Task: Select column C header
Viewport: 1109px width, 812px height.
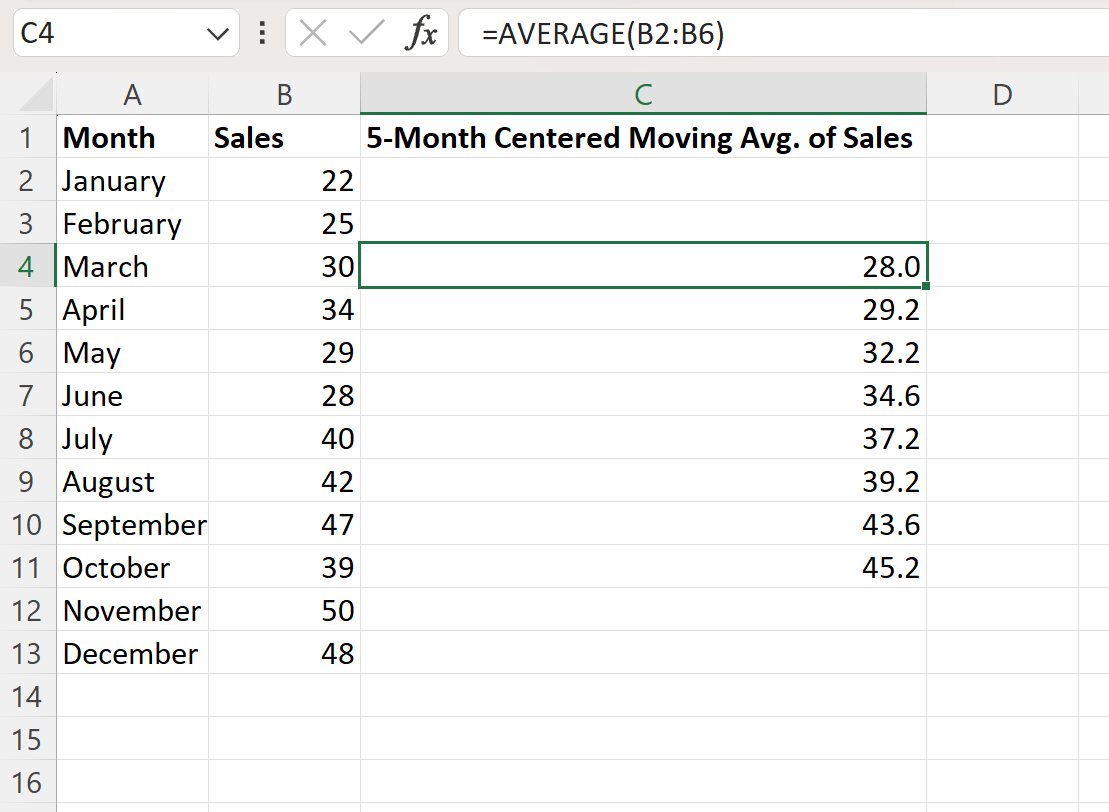Action: [643, 93]
